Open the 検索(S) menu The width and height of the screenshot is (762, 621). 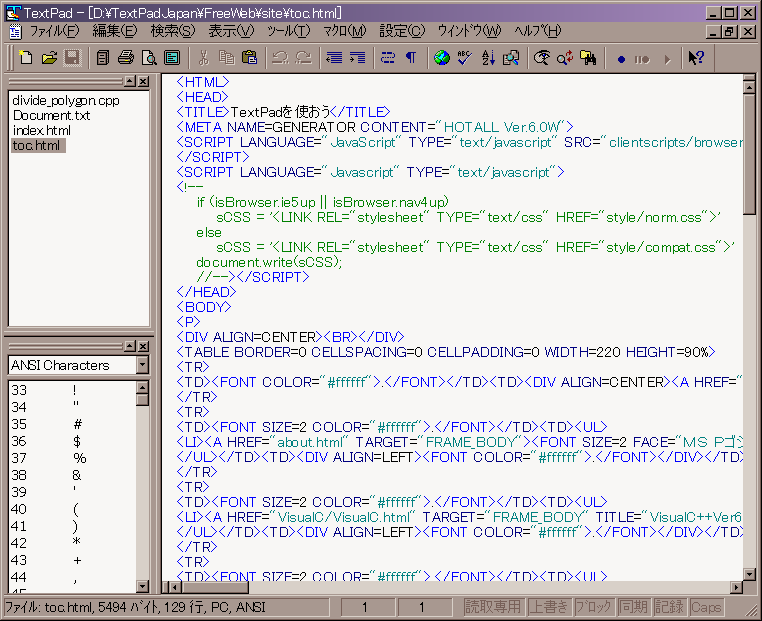coord(173,32)
